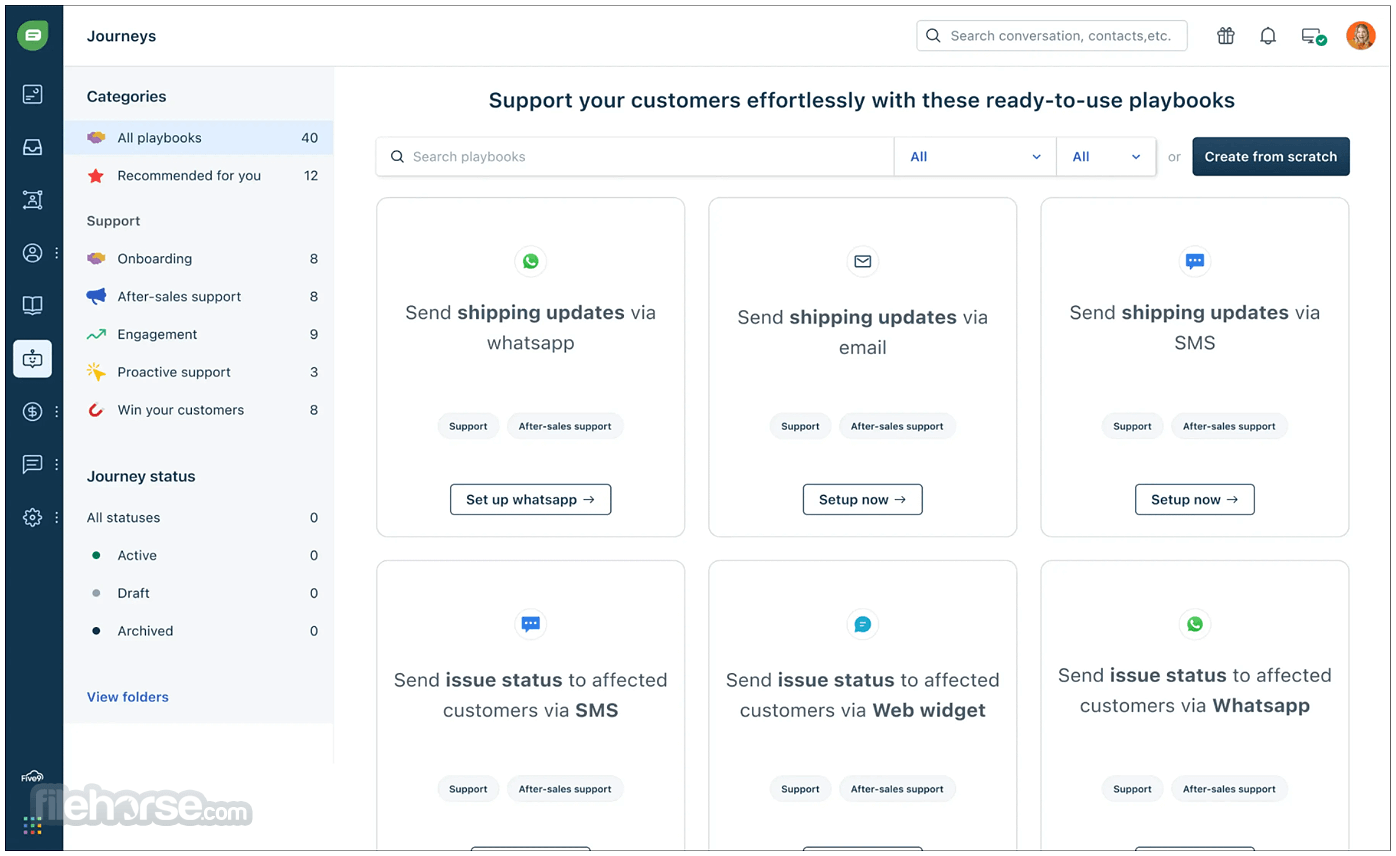The image size is (1396, 856).
Task: Click WhatsApp icon on shipping updates card
Action: pos(531,261)
